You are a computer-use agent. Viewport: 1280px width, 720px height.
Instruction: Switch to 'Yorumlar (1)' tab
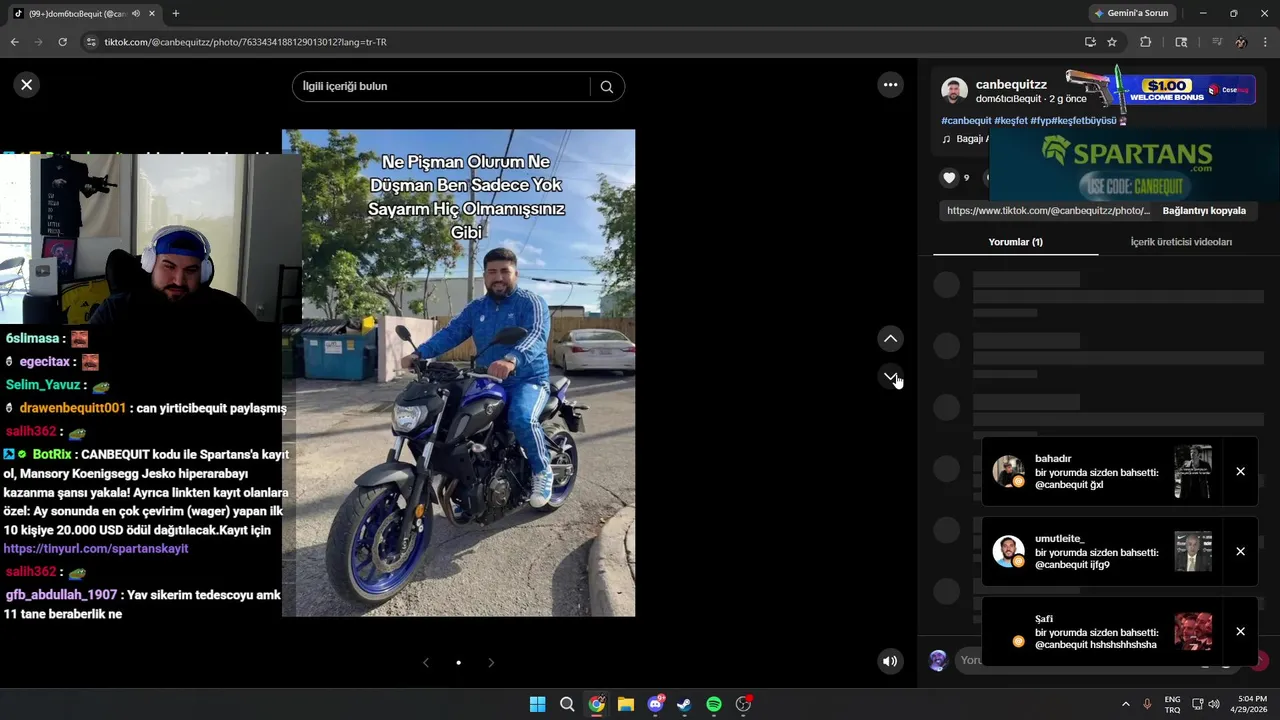click(1015, 242)
